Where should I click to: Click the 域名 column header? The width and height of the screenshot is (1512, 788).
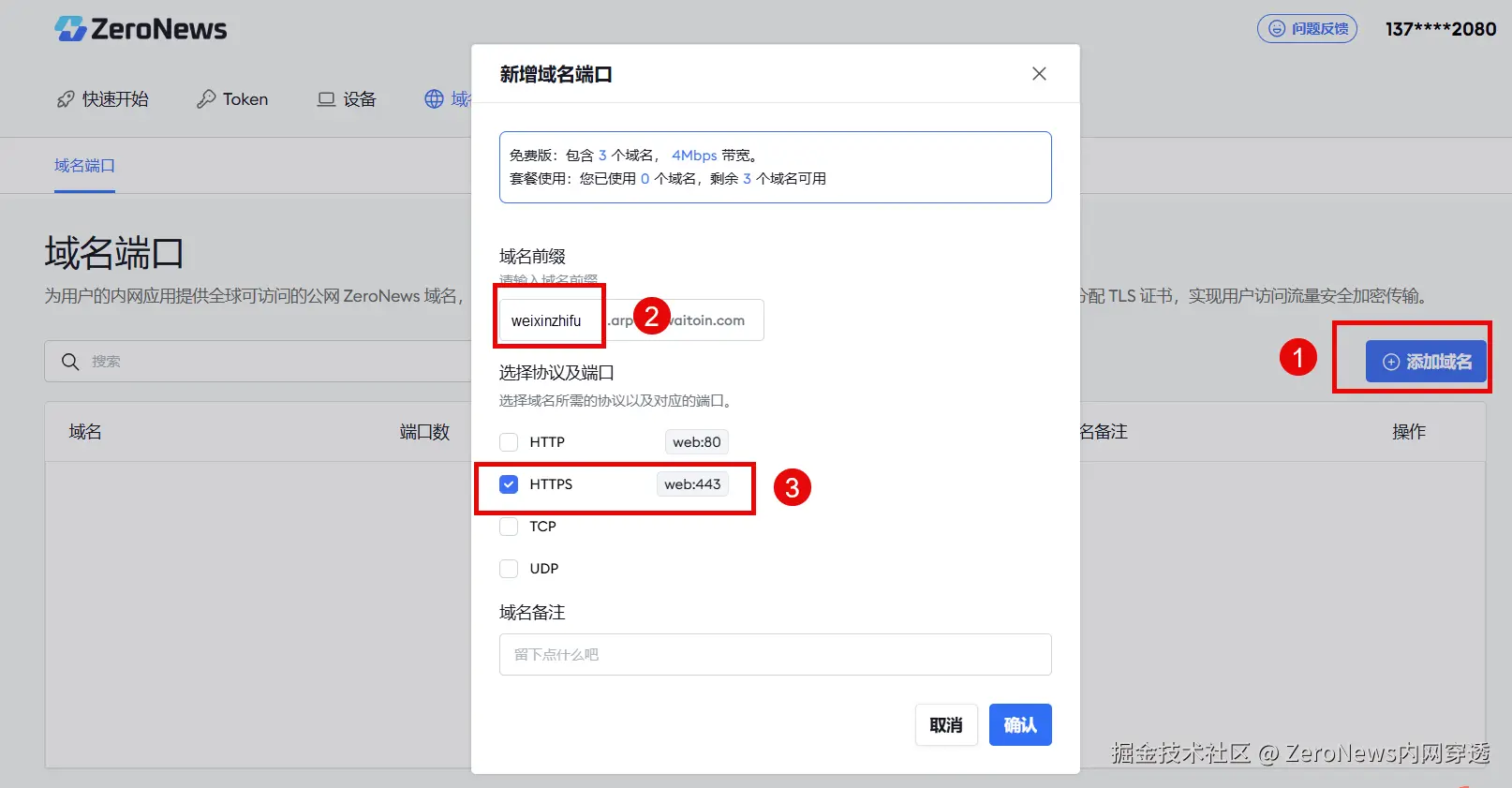pos(85,432)
